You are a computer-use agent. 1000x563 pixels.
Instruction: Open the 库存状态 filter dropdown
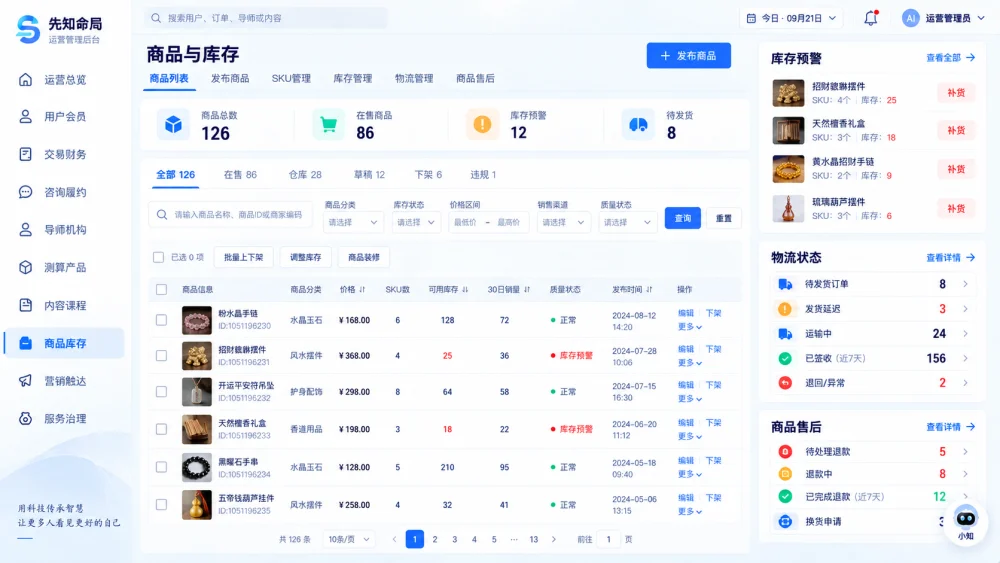point(416,223)
